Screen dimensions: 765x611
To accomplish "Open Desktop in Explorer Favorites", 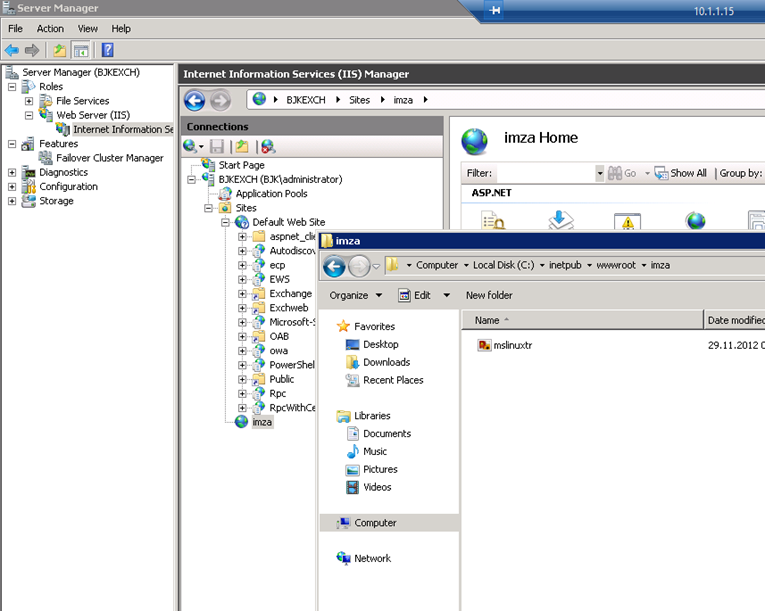I will point(372,345).
